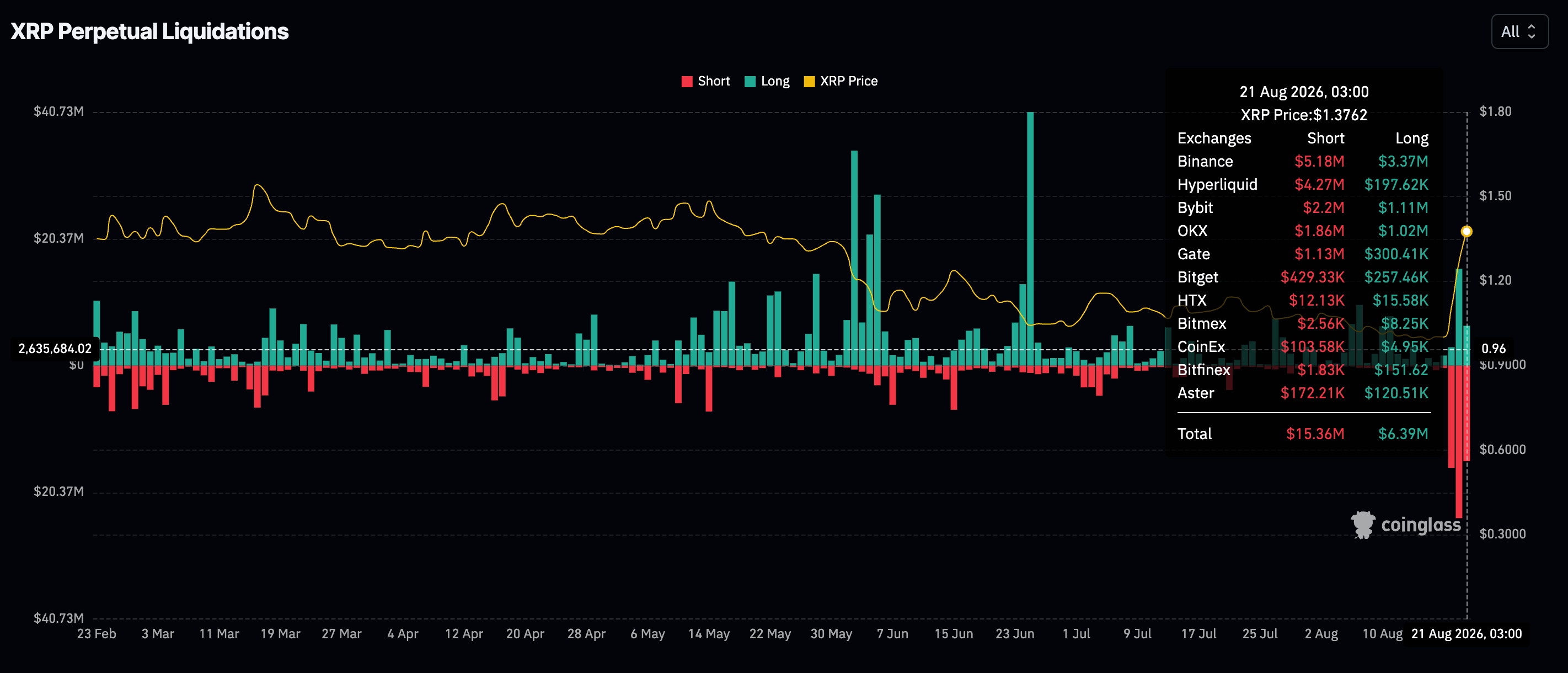1568x673 pixels.
Task: Click the tooltip 'XRP Price:$1.3762' line
Action: point(1304,115)
